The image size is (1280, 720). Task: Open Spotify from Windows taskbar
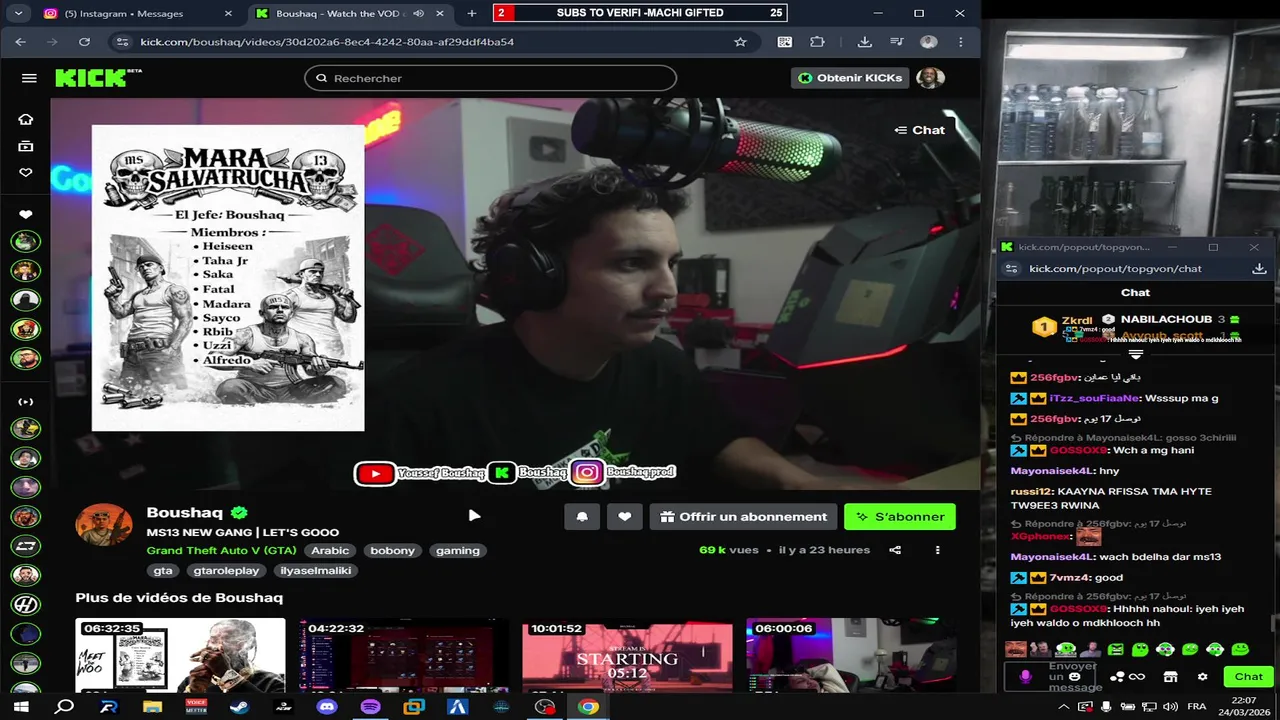pyautogui.click(x=370, y=707)
